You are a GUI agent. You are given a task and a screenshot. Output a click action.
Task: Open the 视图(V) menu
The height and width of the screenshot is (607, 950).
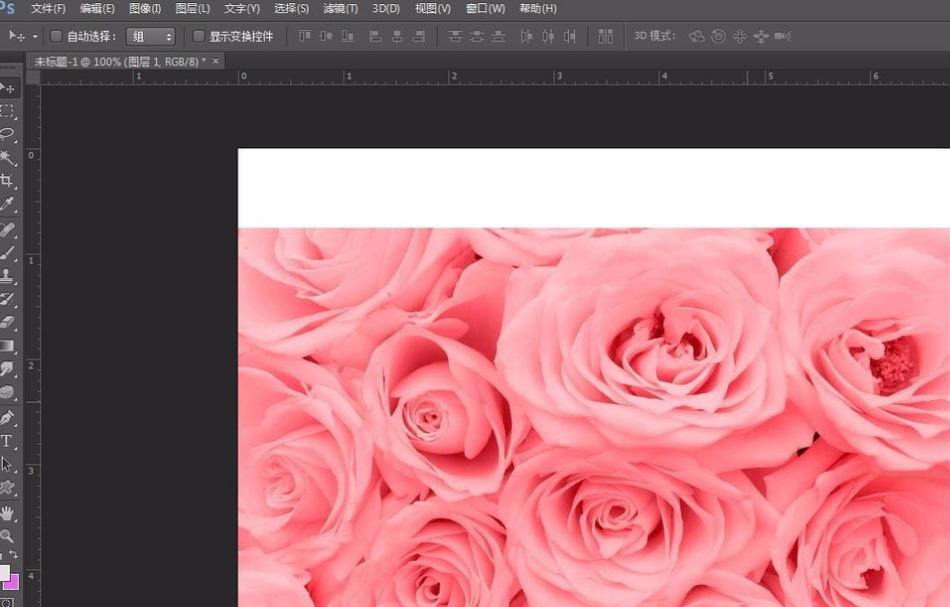coord(433,8)
